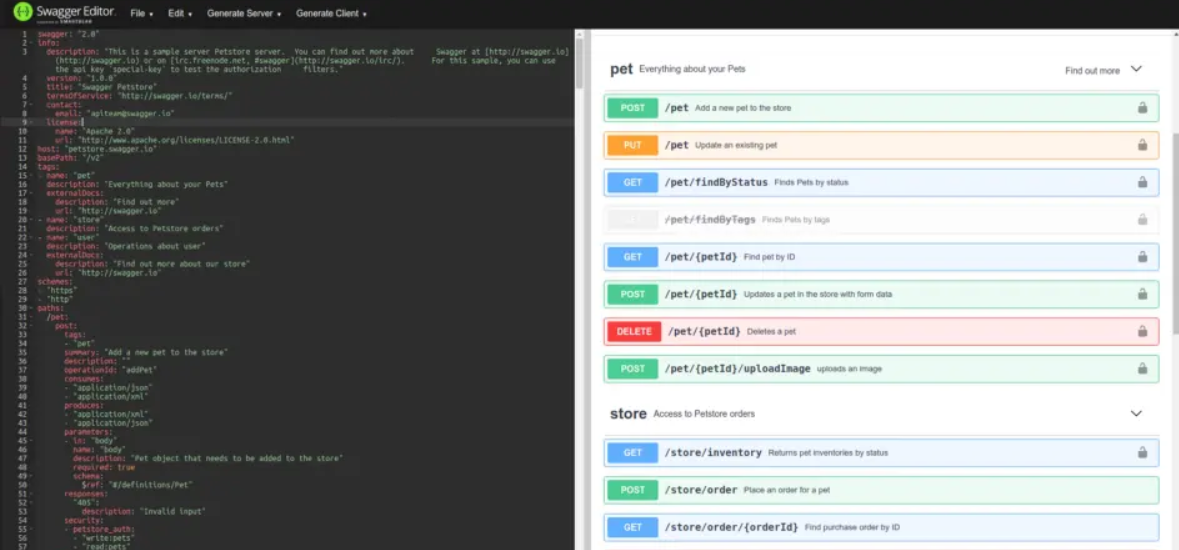
Task: Click the title "Swagger Petstore" line
Action: (x=102, y=87)
